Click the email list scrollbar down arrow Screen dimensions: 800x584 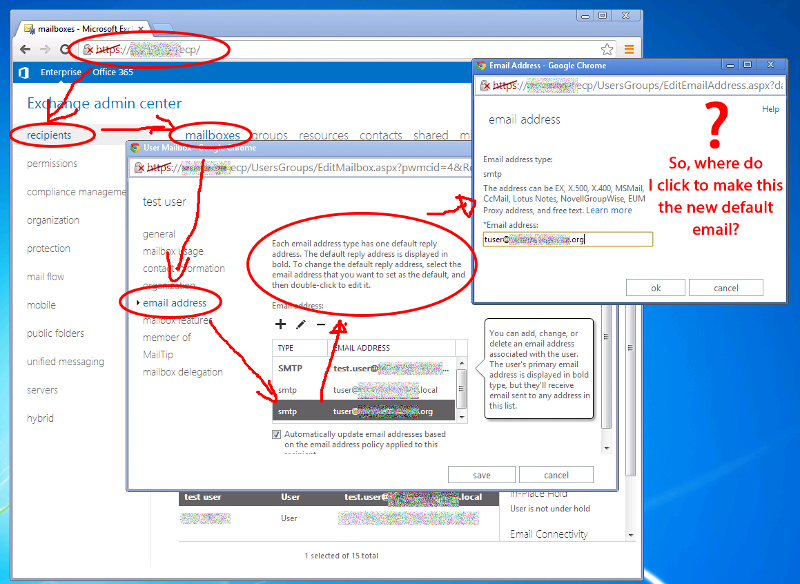coord(461,417)
